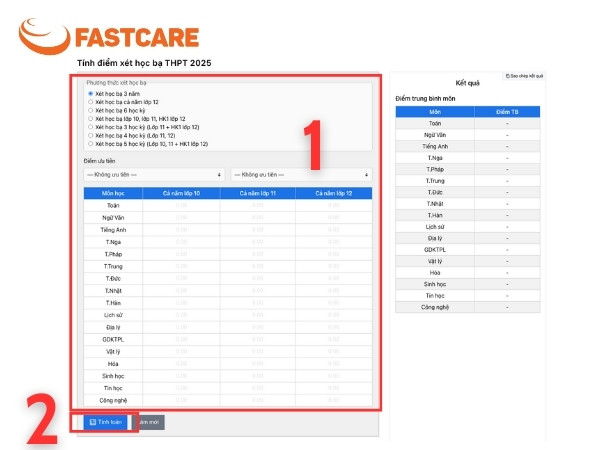Viewport: 600px width, 450px height.
Task: Click "Công nghệ" row in the results table
Action: coord(468,307)
